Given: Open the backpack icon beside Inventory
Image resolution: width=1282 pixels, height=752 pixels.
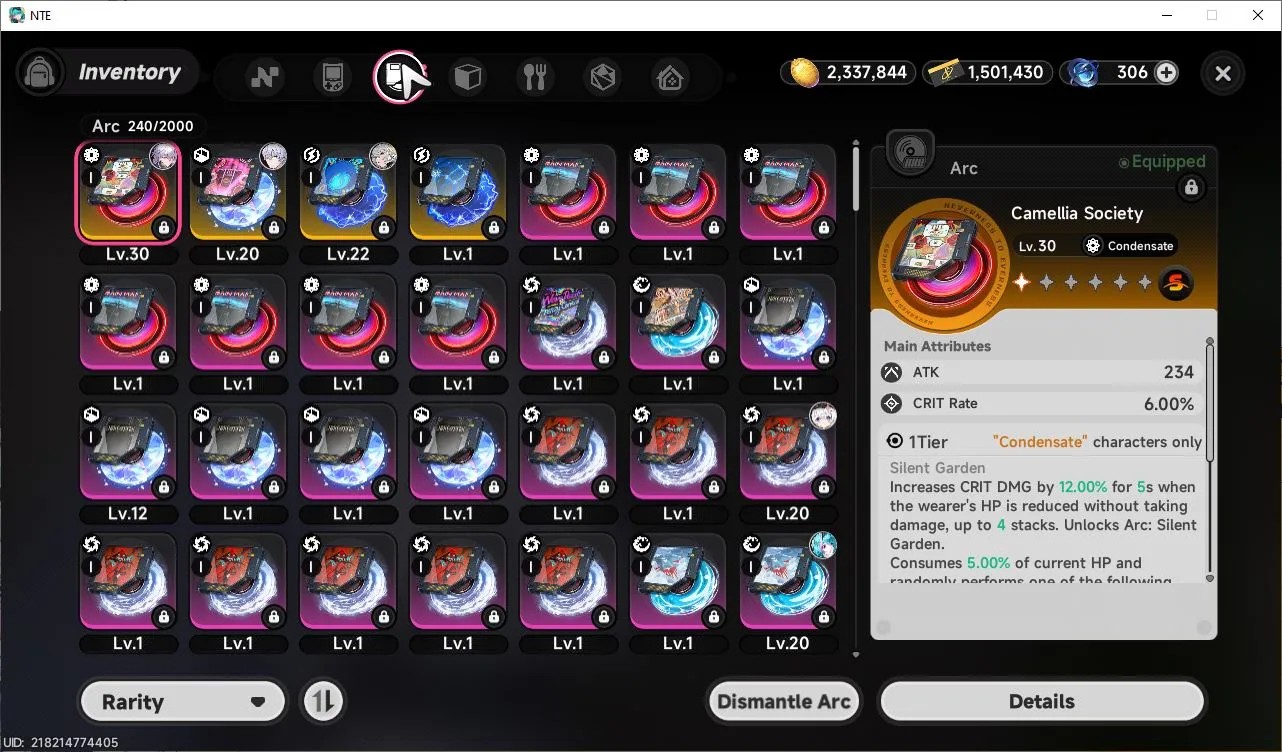Looking at the screenshot, I should coord(40,73).
